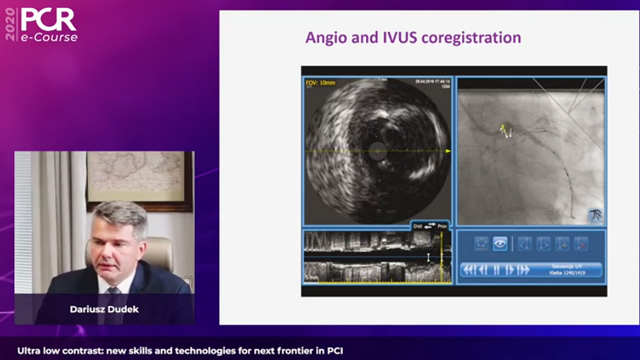Step forward one frame
The width and height of the screenshot is (640, 360).
(x=509, y=270)
